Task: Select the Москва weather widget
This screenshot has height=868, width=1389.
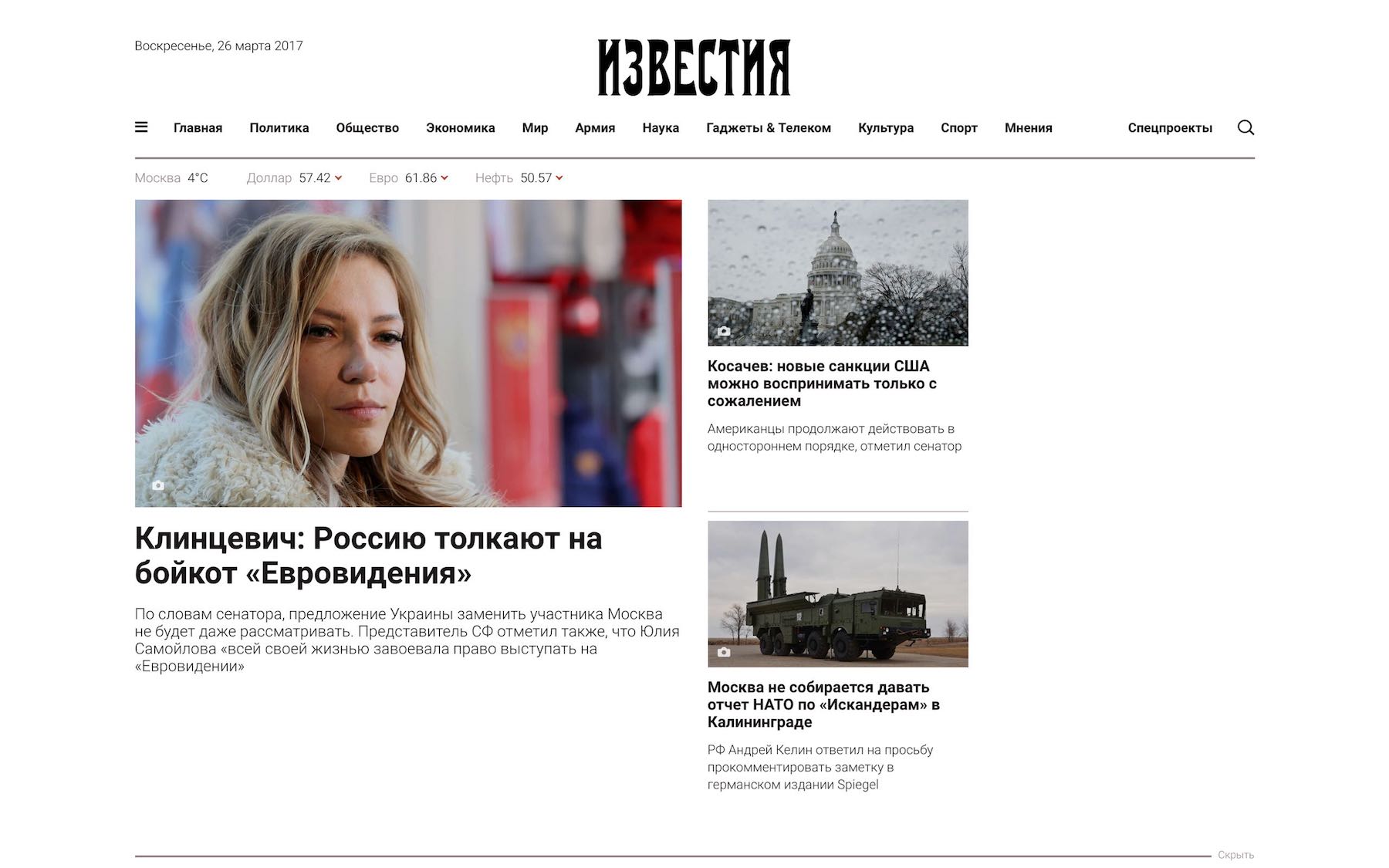Action: (171, 178)
